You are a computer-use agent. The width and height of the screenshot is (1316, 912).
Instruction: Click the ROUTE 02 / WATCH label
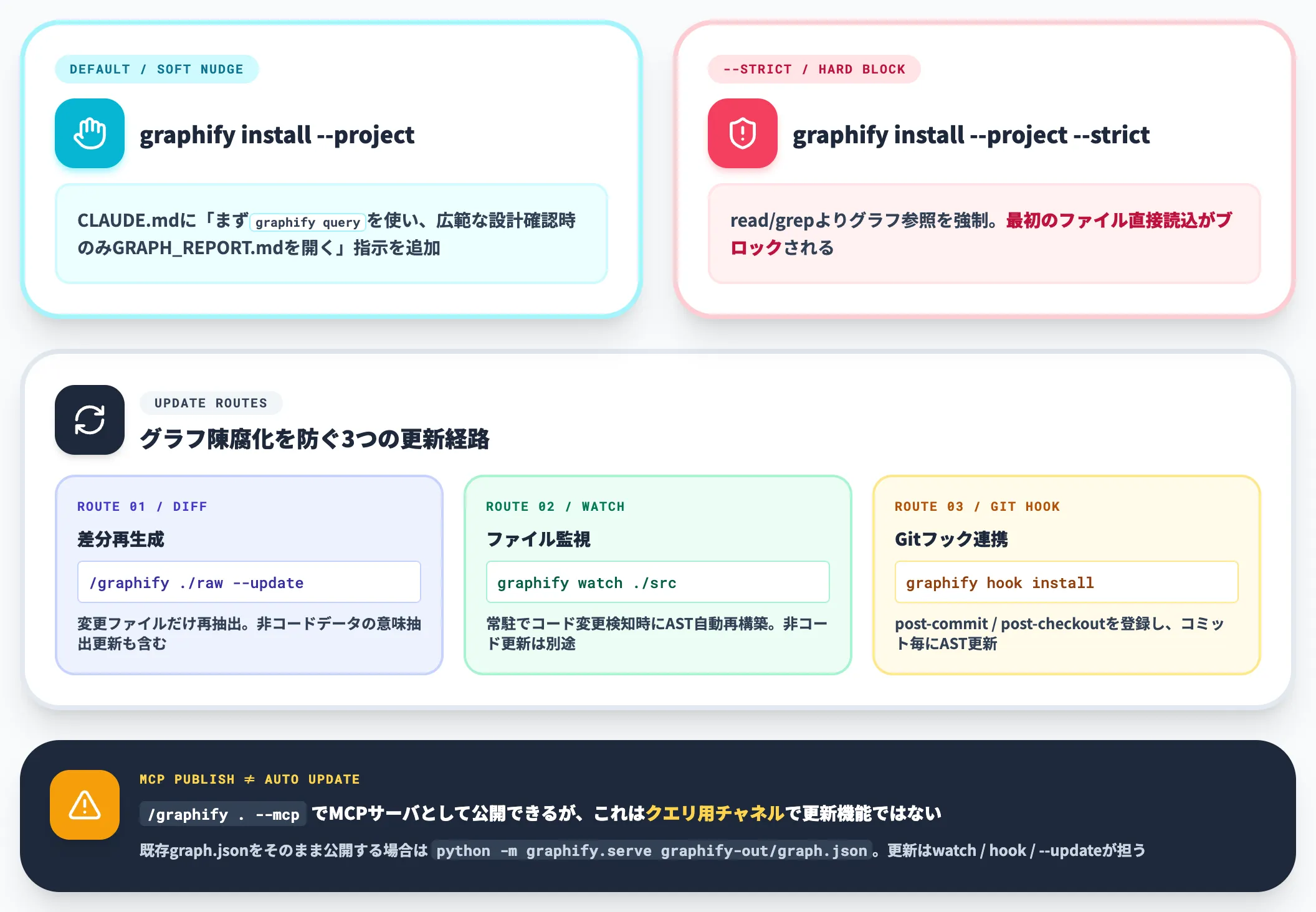[555, 506]
